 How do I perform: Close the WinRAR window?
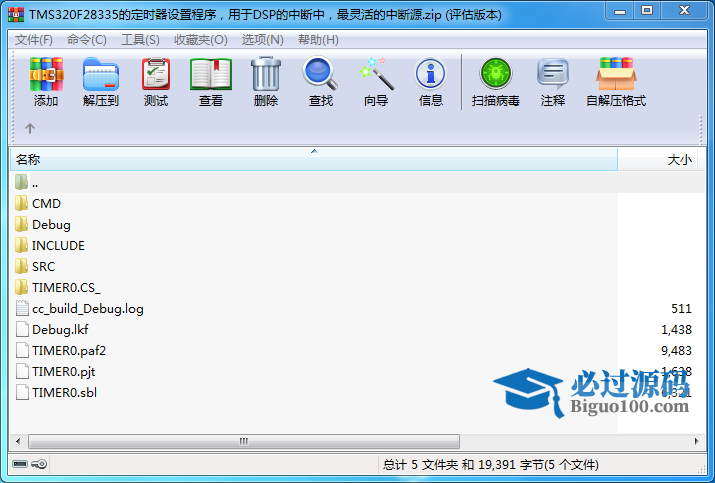(684, 11)
